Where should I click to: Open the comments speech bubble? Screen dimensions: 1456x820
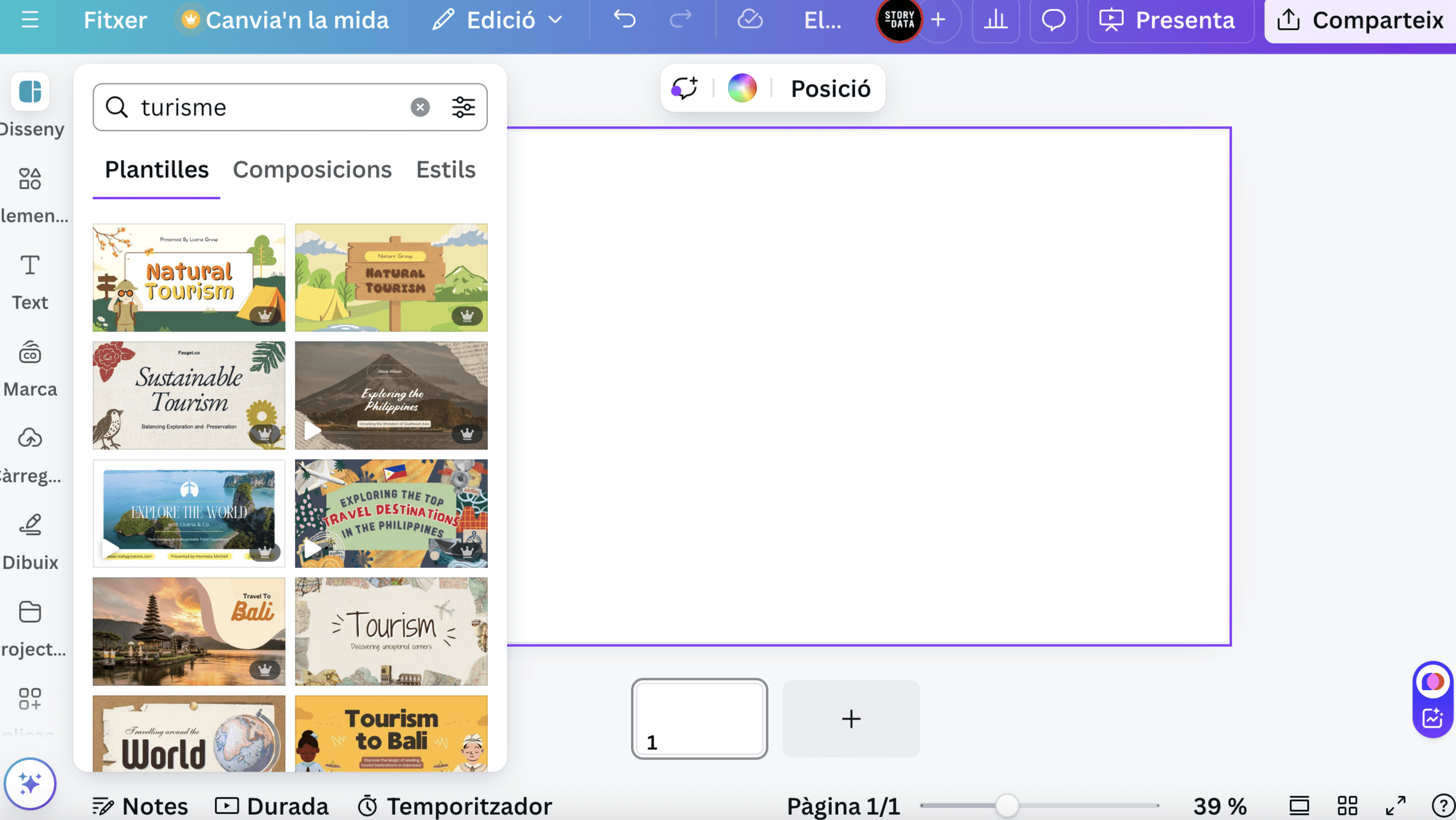[x=1053, y=20]
